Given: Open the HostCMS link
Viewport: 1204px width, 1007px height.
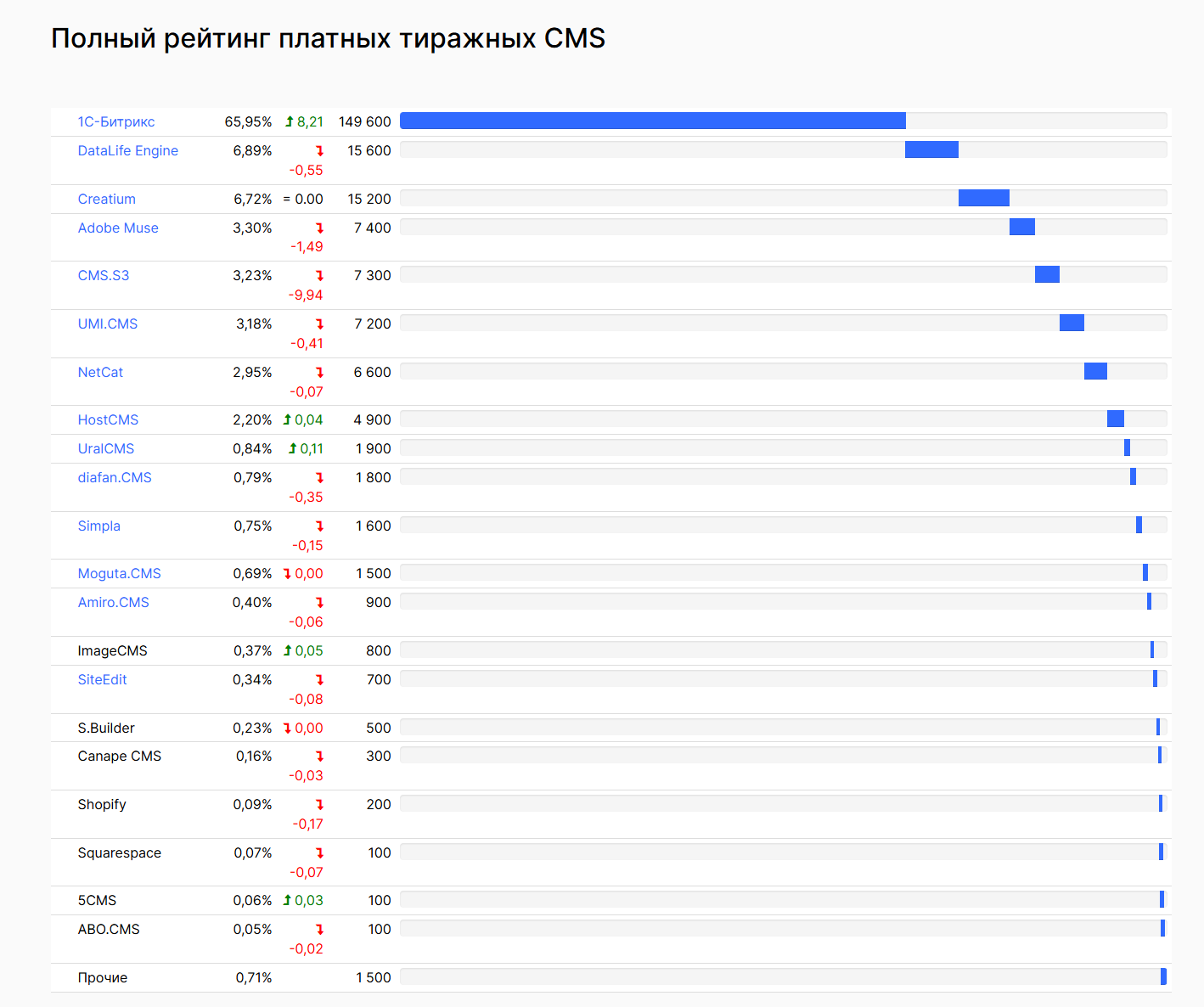Looking at the screenshot, I should (x=108, y=419).
